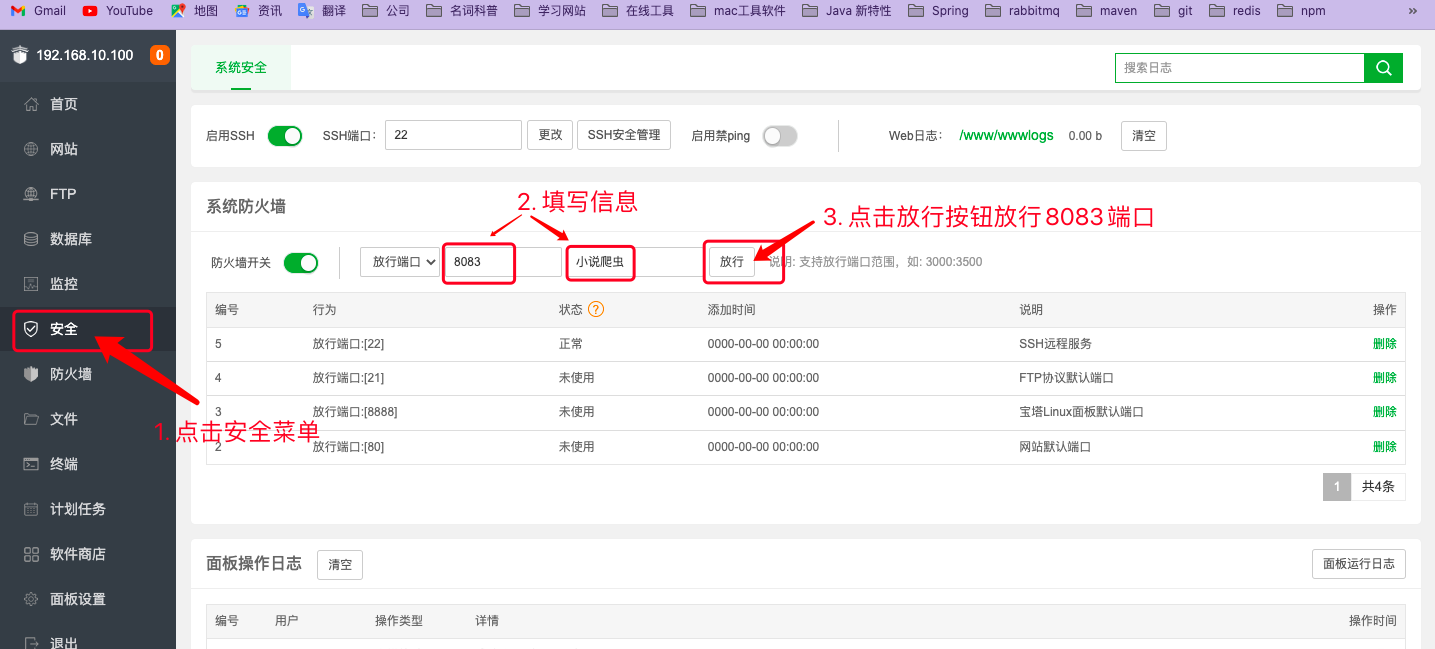Click the orange 0 notification badge
Image resolution: width=1435 pixels, height=649 pixels.
[x=159, y=55]
